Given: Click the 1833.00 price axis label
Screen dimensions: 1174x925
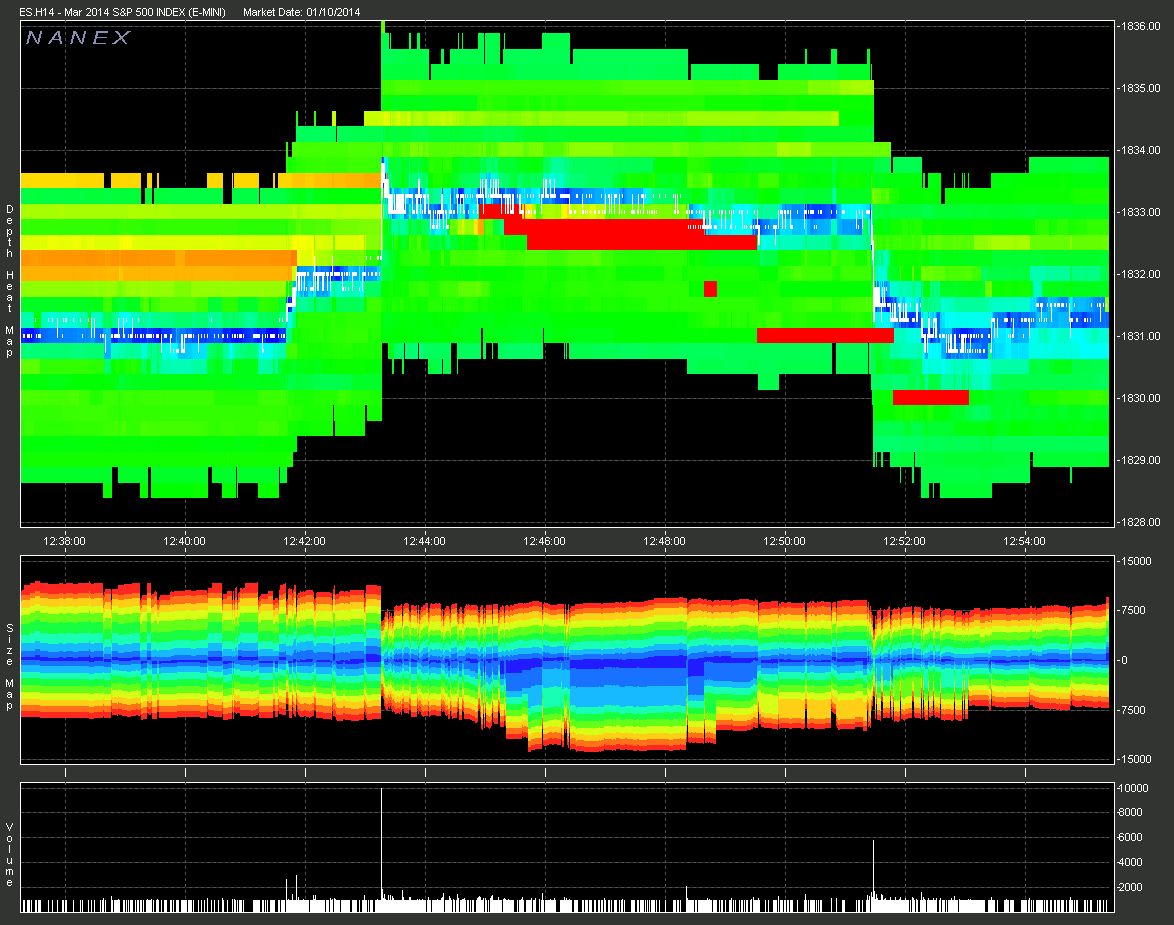Looking at the screenshot, I should tap(1140, 213).
